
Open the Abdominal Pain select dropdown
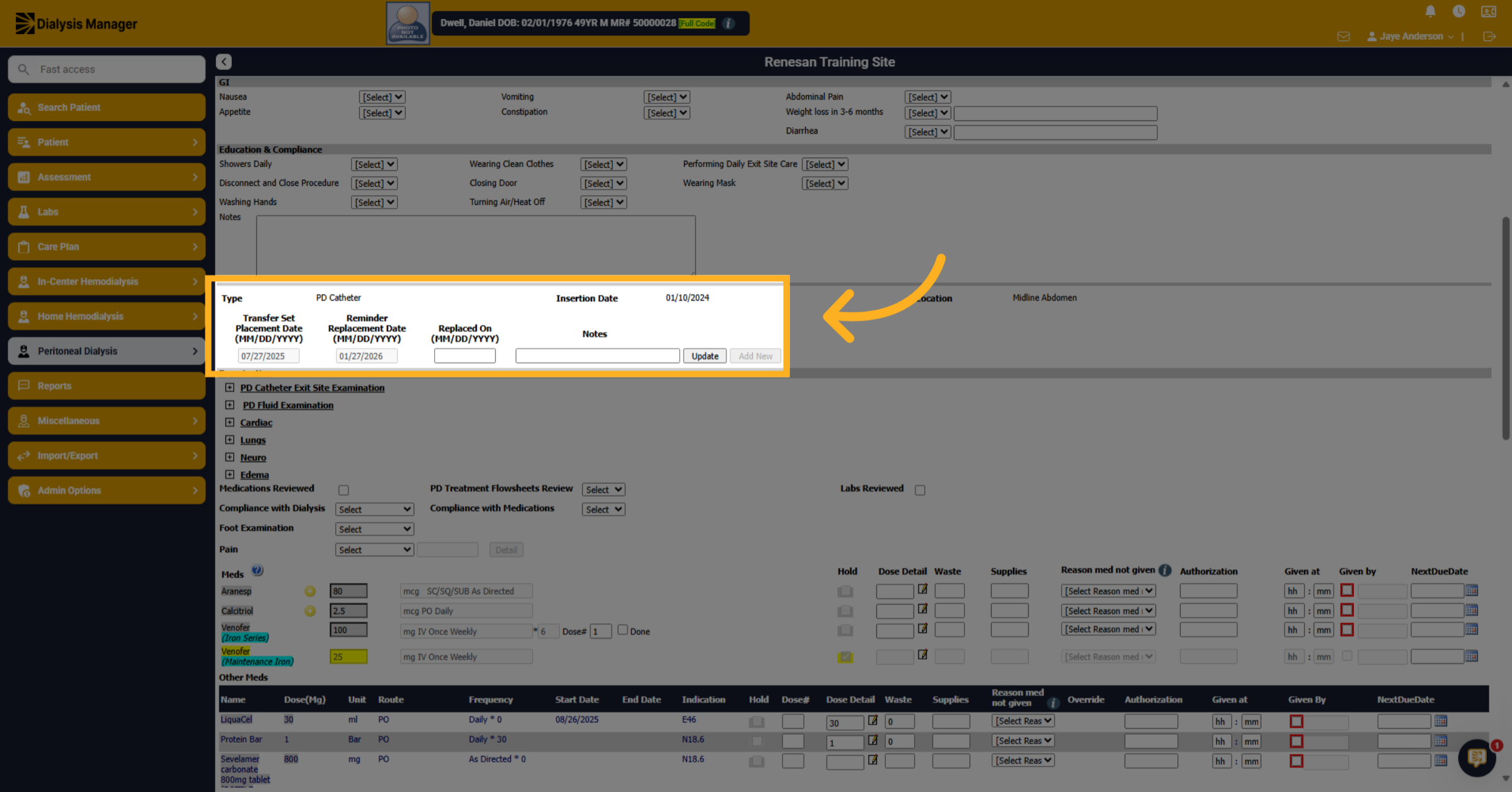(927, 97)
